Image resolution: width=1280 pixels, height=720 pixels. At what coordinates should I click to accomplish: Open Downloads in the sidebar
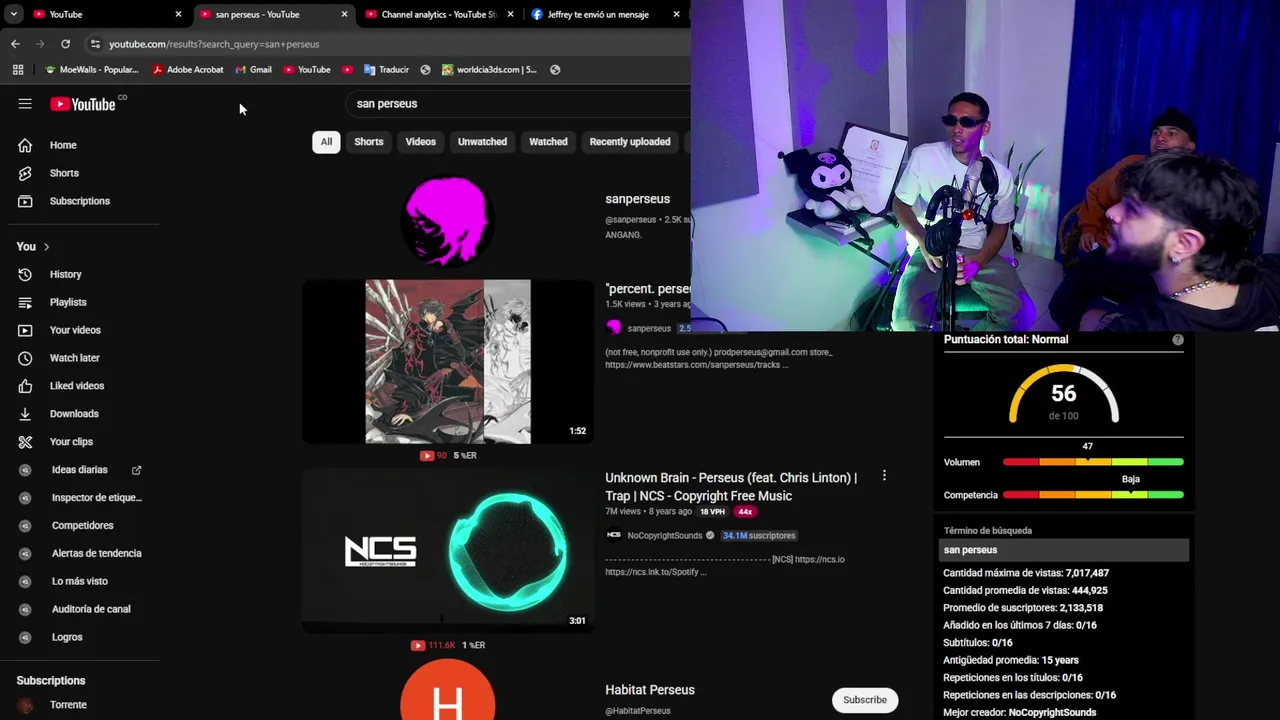point(74,414)
